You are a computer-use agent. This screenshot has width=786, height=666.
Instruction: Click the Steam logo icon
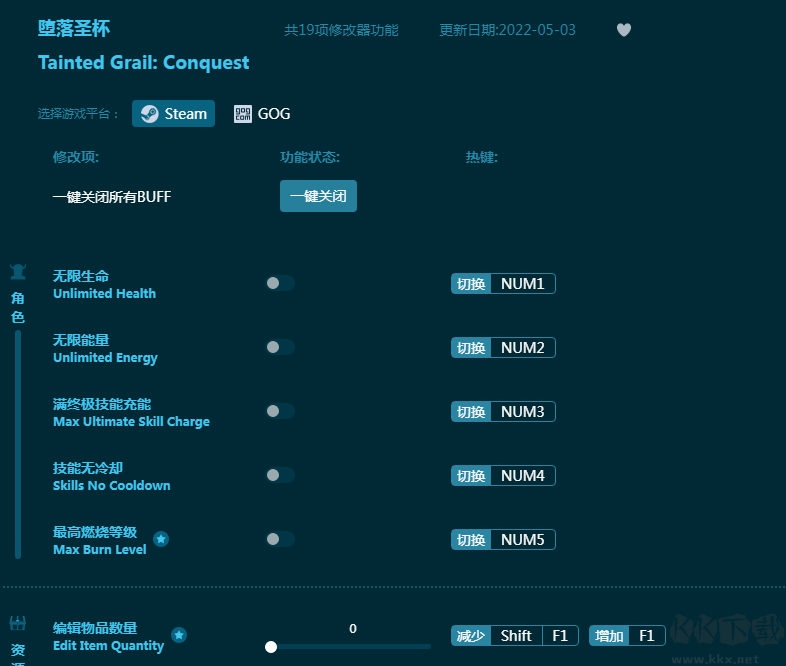[149, 114]
